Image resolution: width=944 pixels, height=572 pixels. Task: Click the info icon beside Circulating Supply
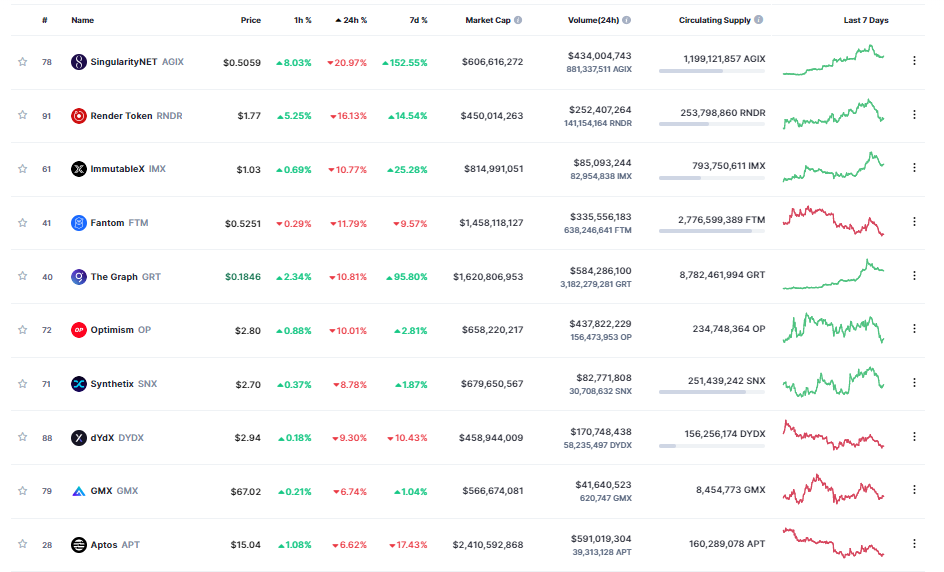pyautogui.click(x=759, y=20)
